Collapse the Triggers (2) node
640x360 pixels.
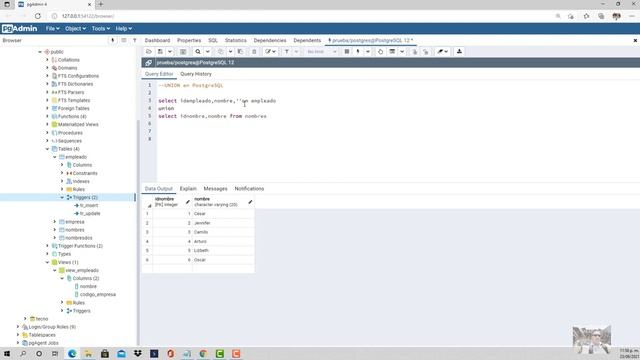pyautogui.click(x=62, y=198)
